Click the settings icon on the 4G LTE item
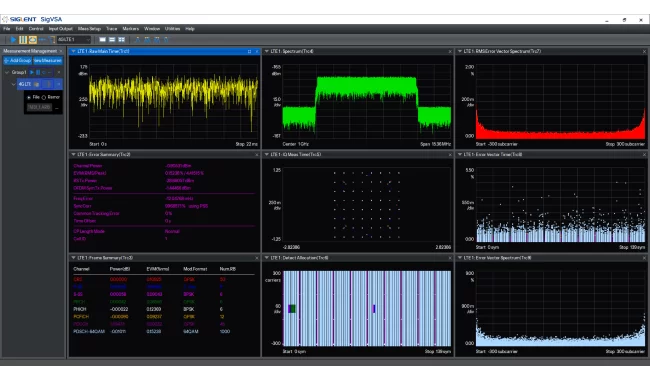The height and width of the screenshot is (380, 650). (x=36, y=84)
